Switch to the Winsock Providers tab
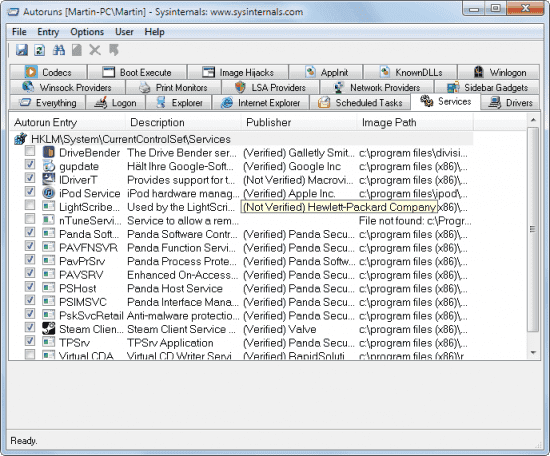The width and height of the screenshot is (550, 456). point(67,87)
